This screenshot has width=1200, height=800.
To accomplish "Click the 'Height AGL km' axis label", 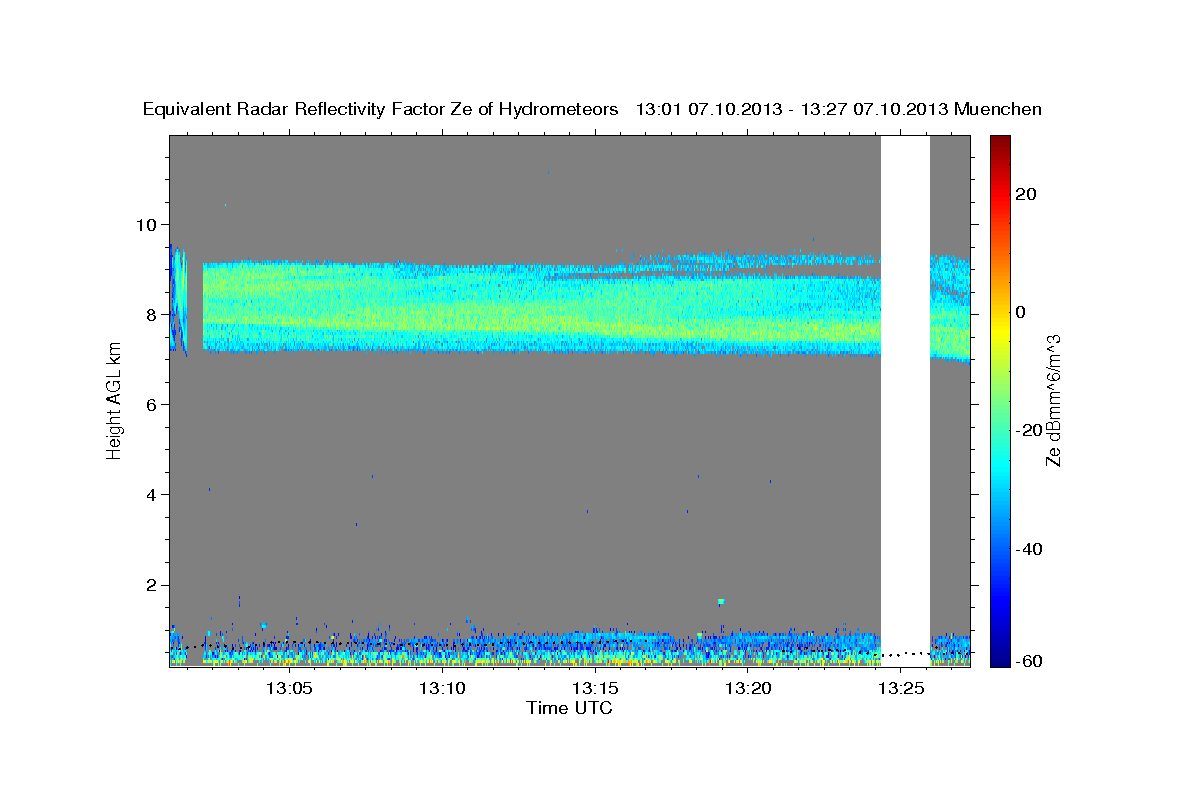I will coord(114,400).
